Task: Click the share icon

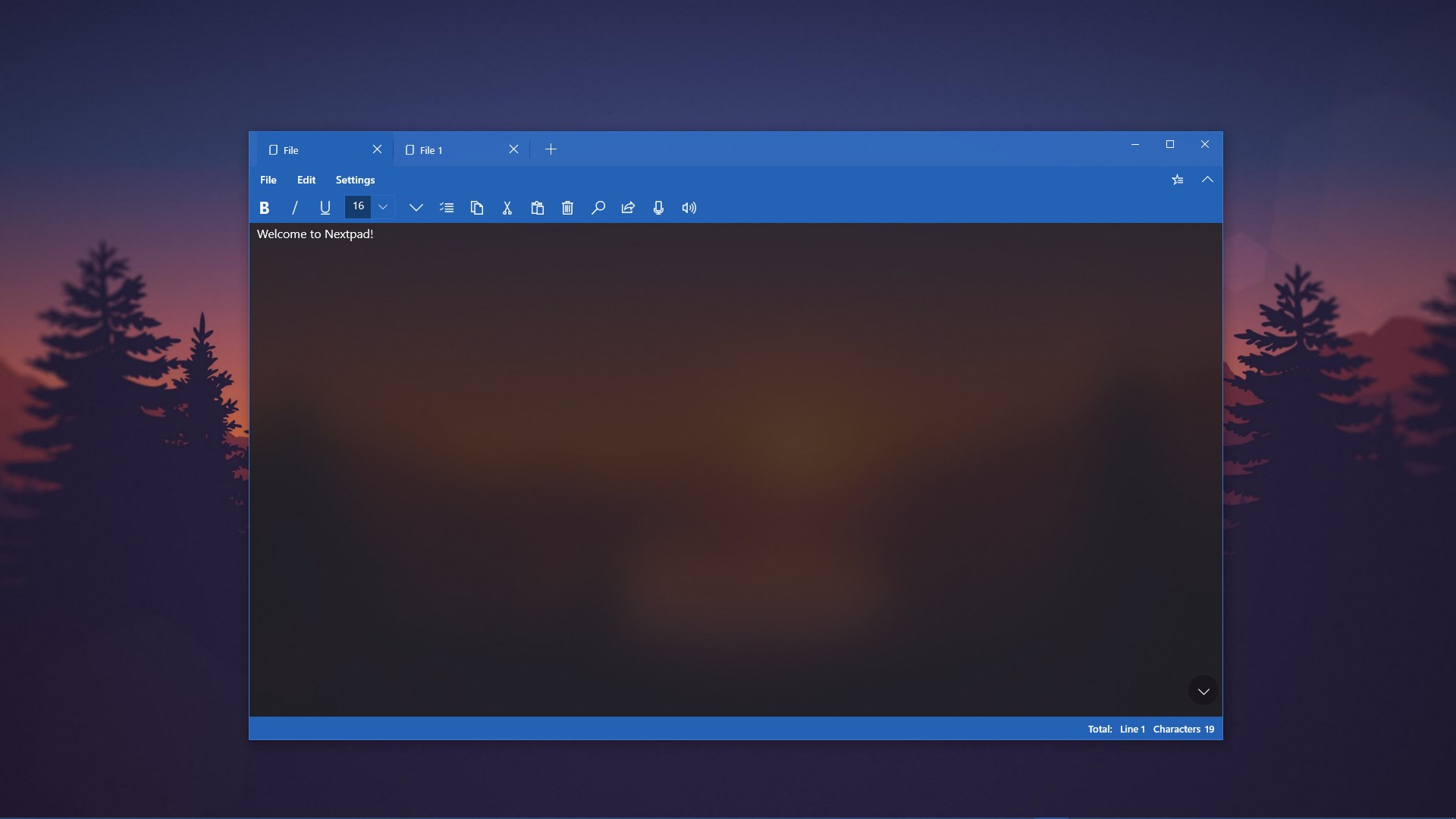Action: tap(628, 208)
